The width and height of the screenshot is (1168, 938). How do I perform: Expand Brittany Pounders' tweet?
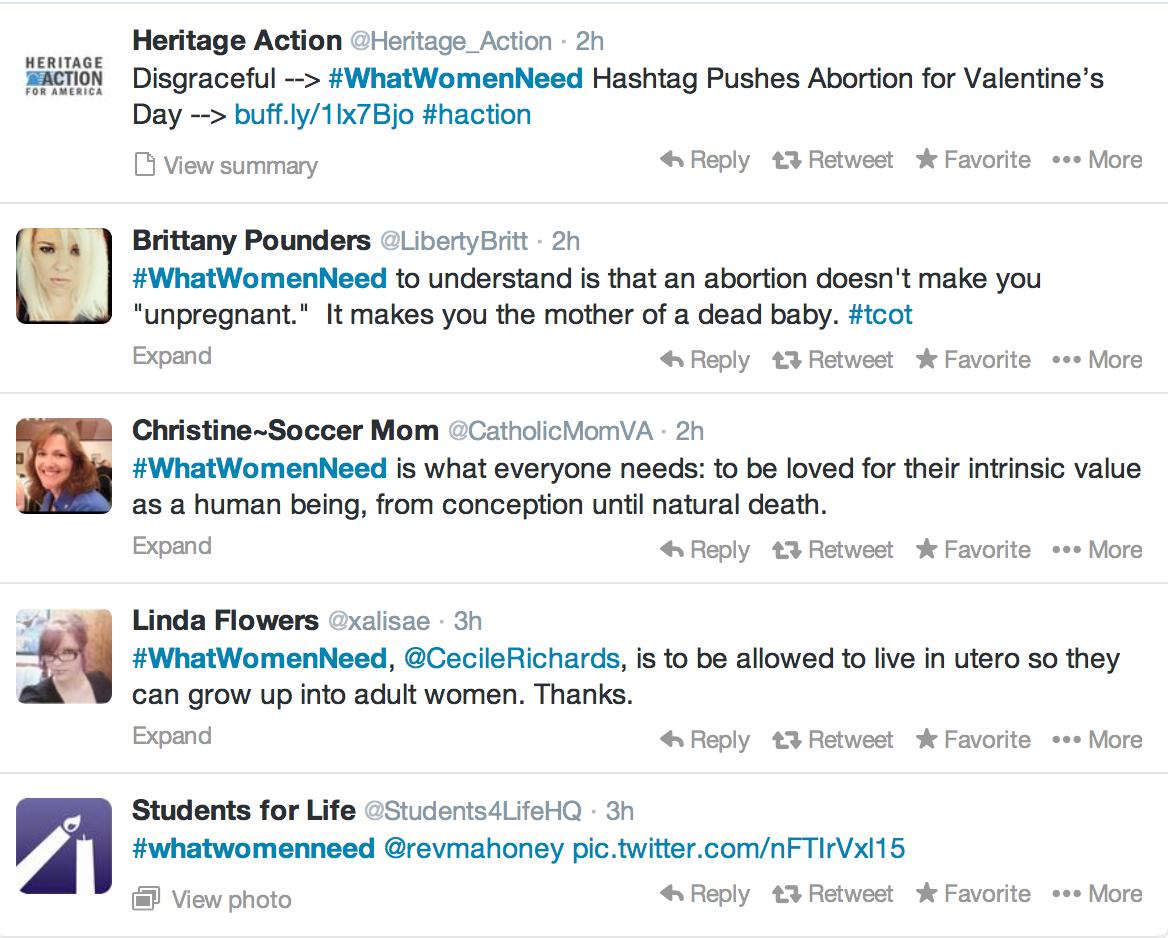click(x=172, y=356)
